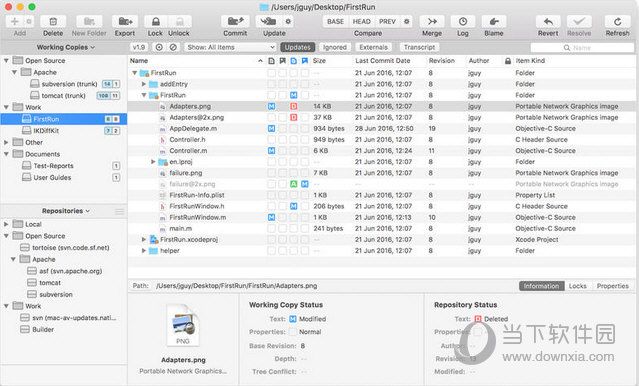Click the Name search field
This screenshot has height=386, width=639.
(x=582, y=48)
